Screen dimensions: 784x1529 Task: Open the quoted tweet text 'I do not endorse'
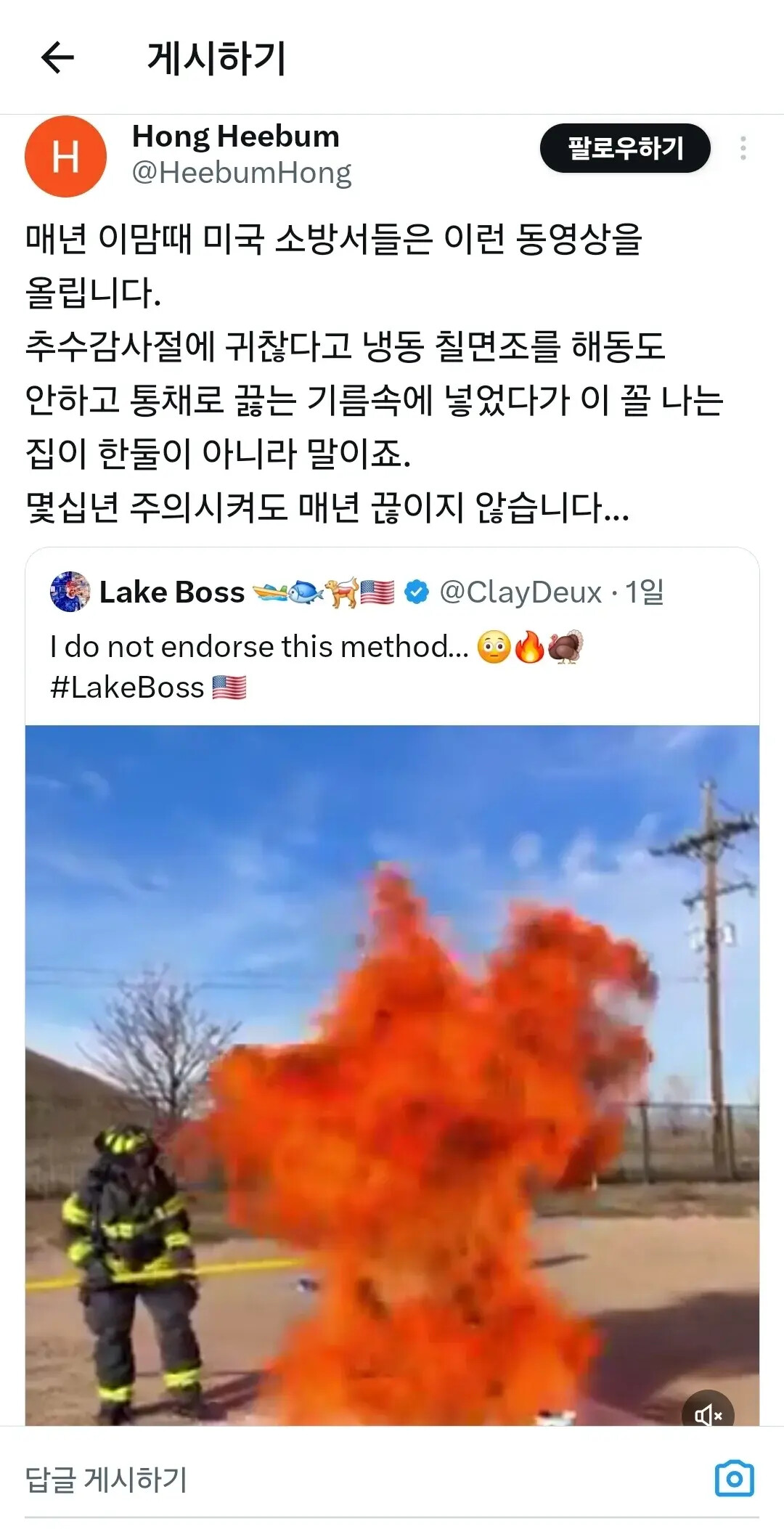[x=259, y=646]
